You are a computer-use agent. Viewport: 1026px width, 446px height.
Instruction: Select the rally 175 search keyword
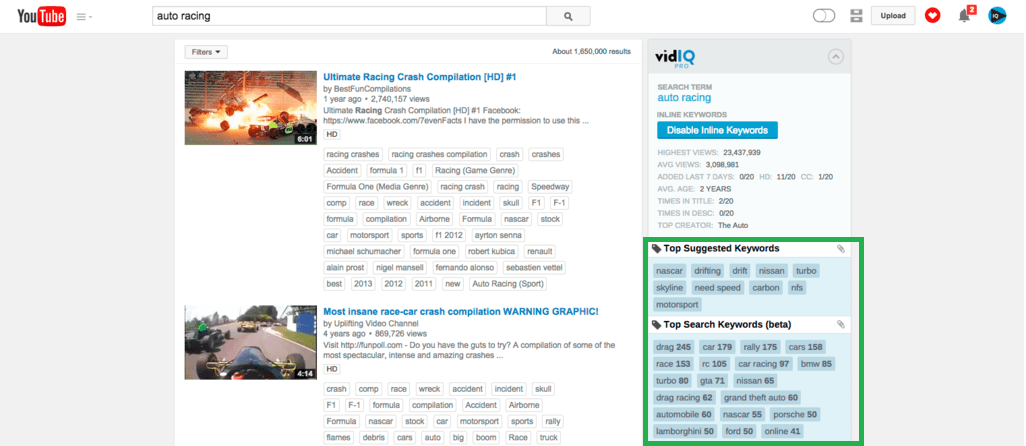tap(760, 347)
